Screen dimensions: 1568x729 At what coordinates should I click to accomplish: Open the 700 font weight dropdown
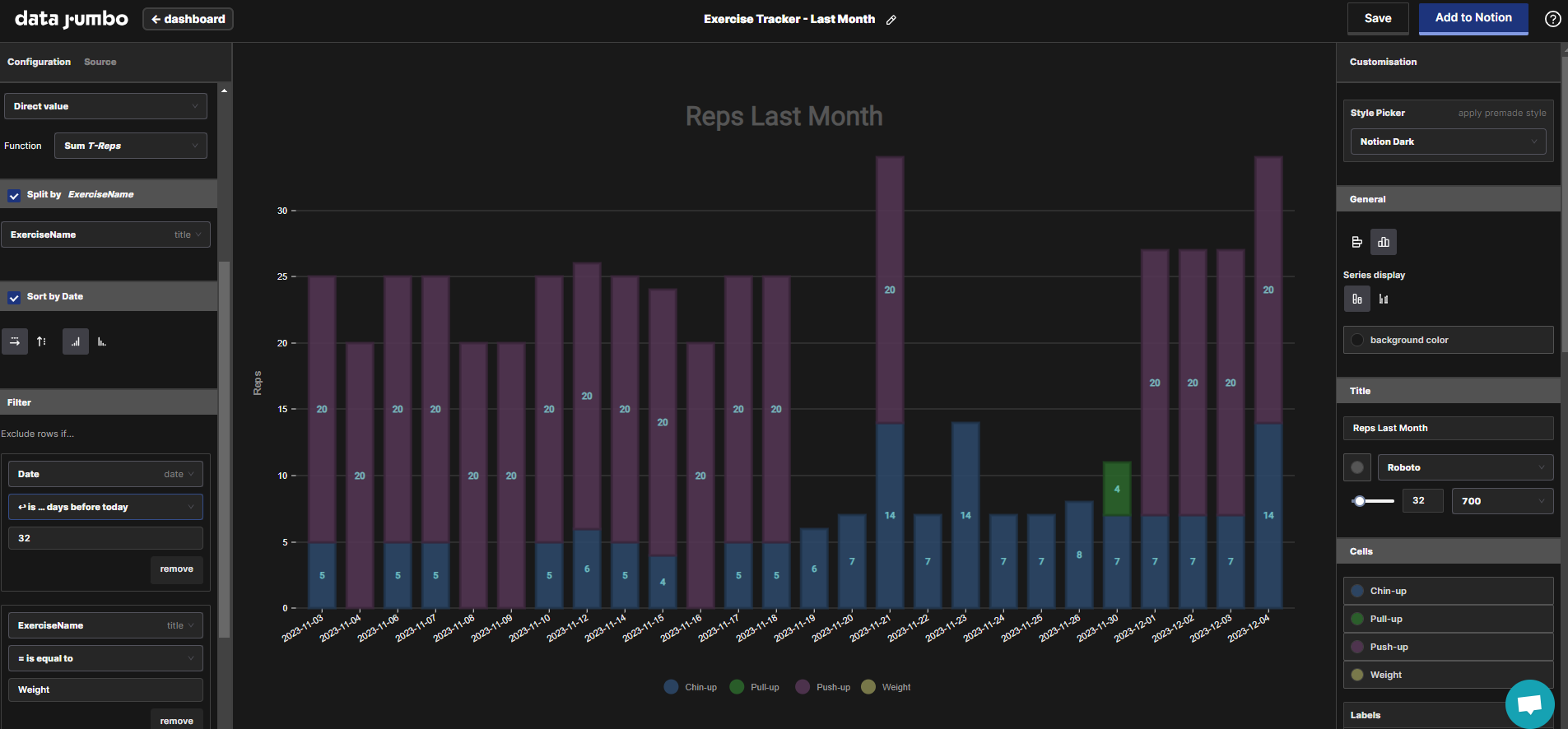1502,501
